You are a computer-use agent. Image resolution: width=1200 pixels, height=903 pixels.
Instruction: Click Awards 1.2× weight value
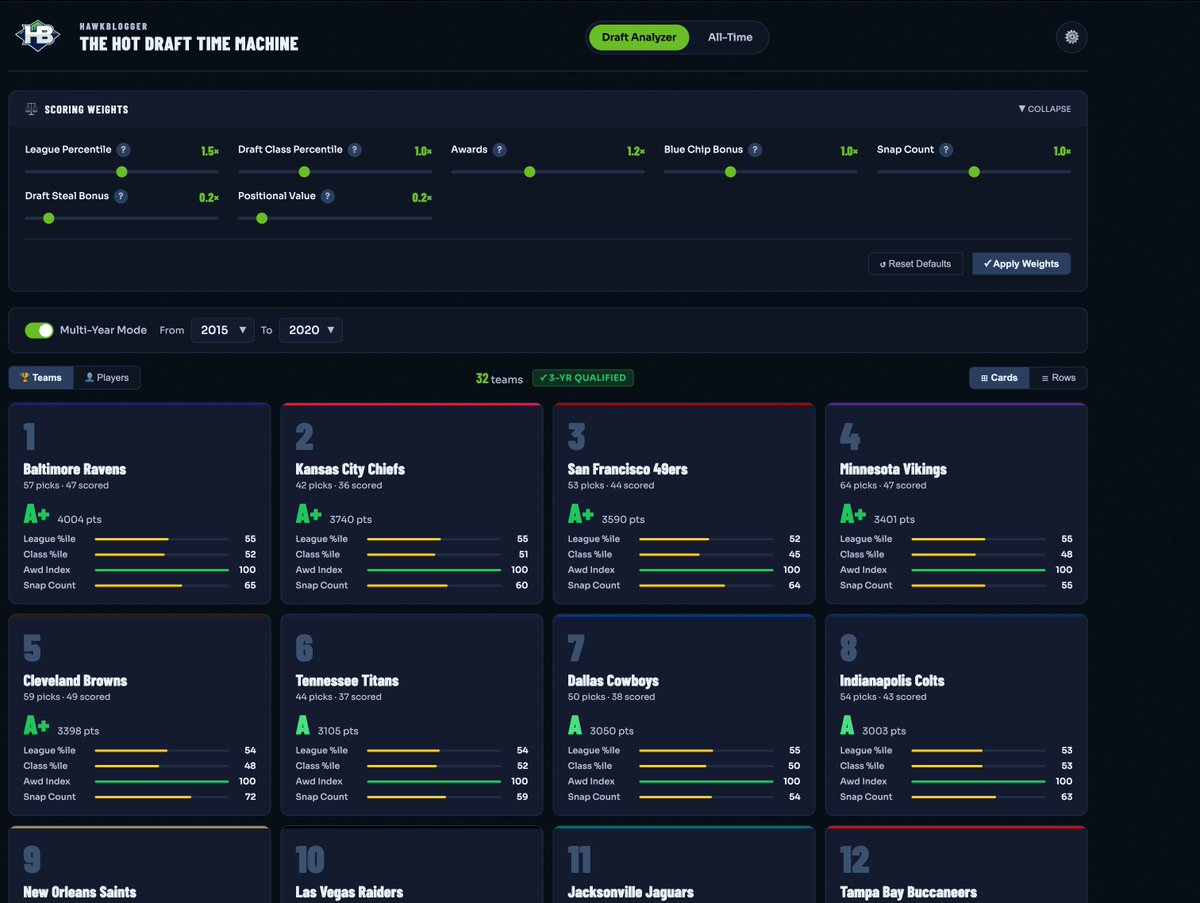pyautogui.click(x=635, y=151)
